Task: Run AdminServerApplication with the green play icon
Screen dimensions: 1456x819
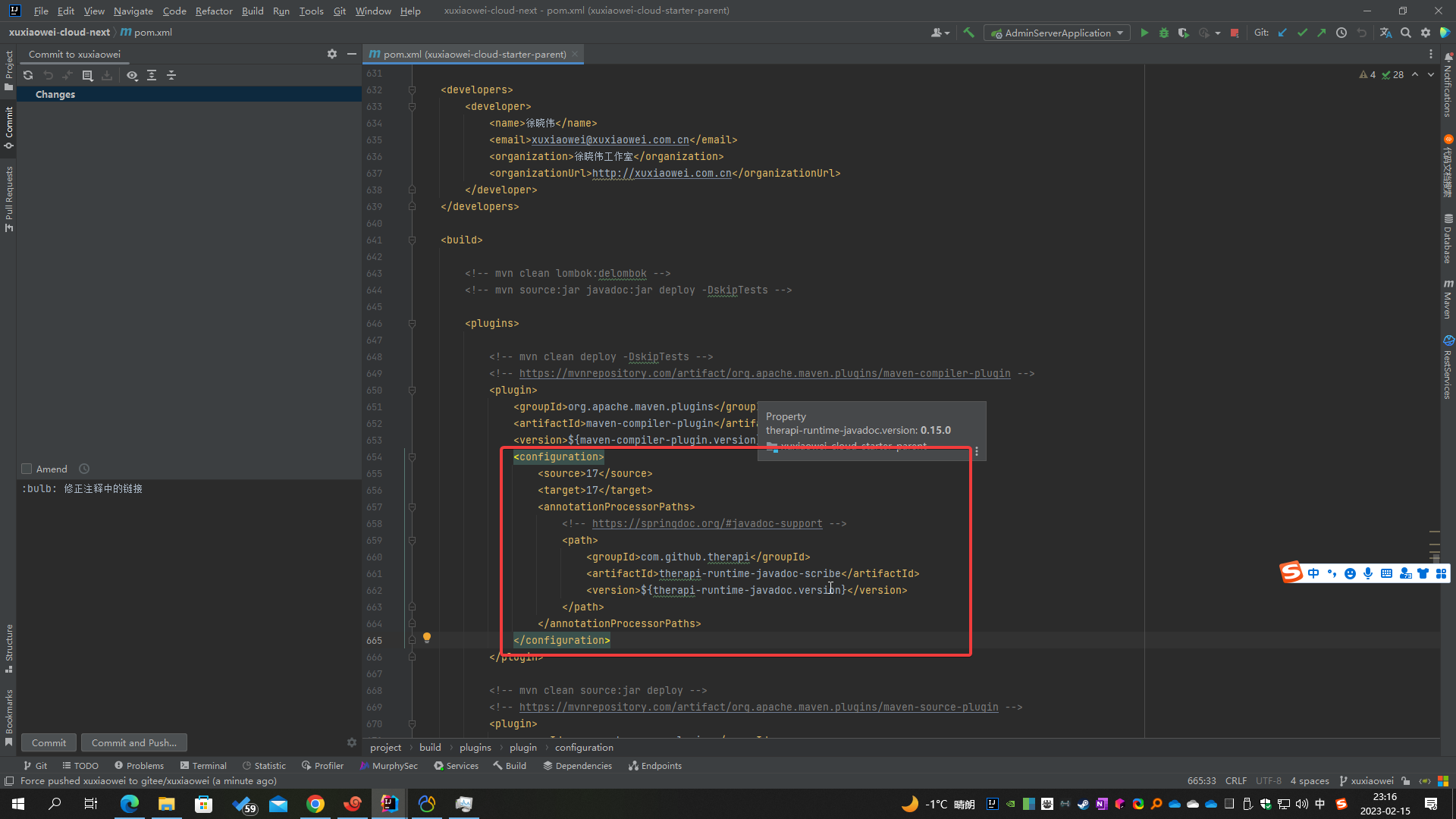Action: [1144, 33]
